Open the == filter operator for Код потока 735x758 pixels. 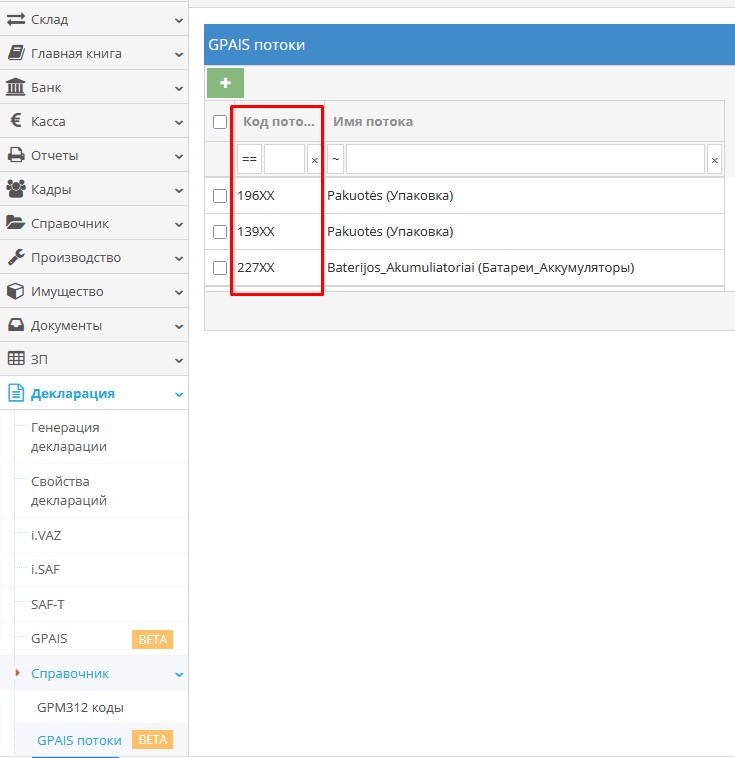pyautogui.click(x=249, y=159)
